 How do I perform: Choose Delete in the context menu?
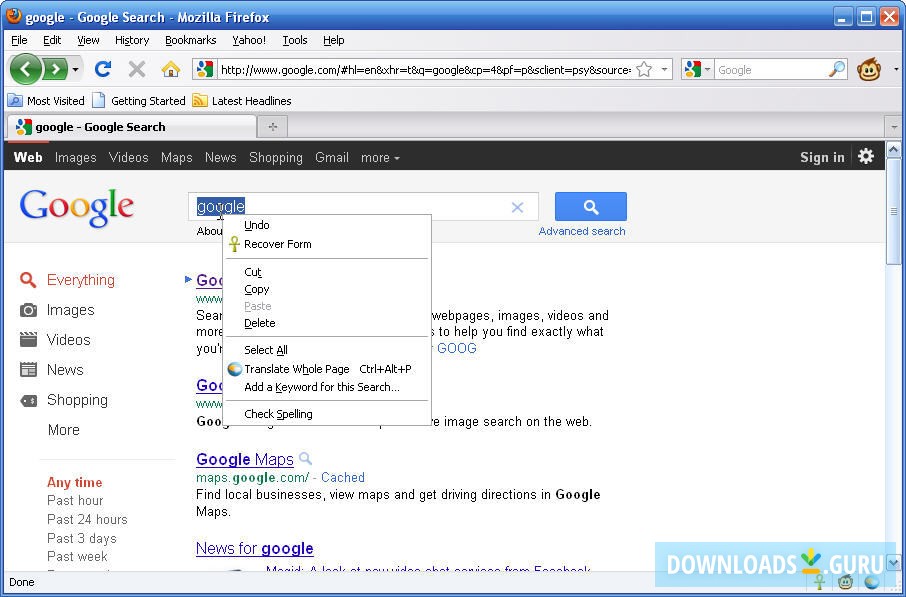click(x=326, y=323)
